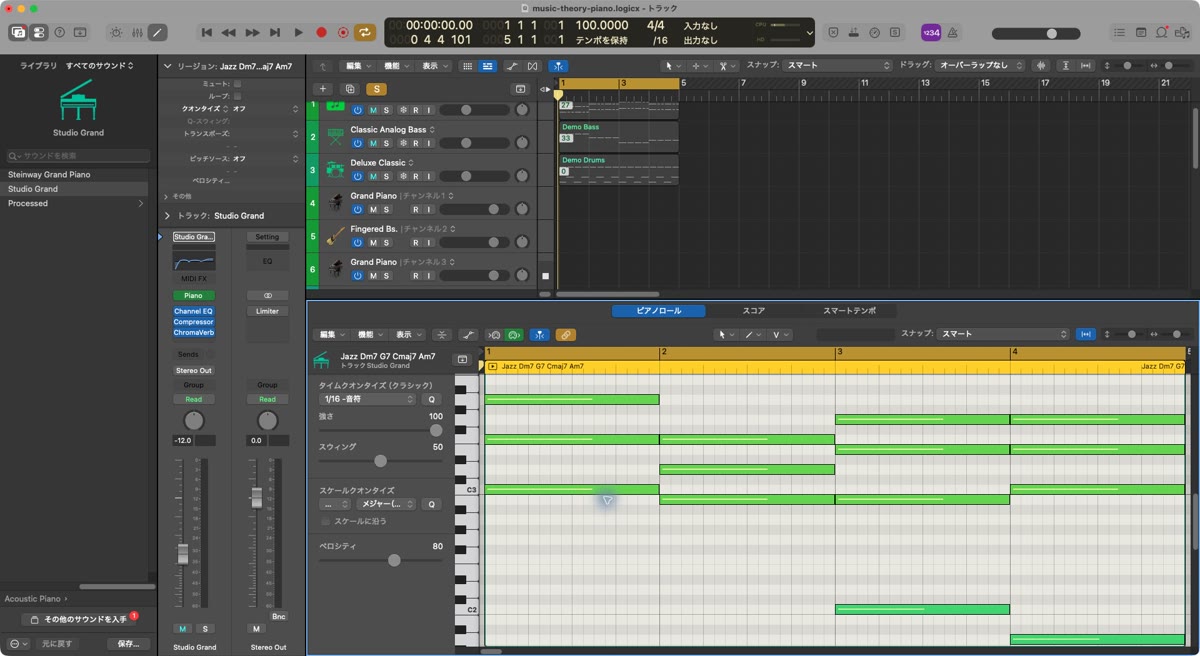Show automation curve icon in tracks toolbar
The image size is (1200, 656).
point(512,66)
